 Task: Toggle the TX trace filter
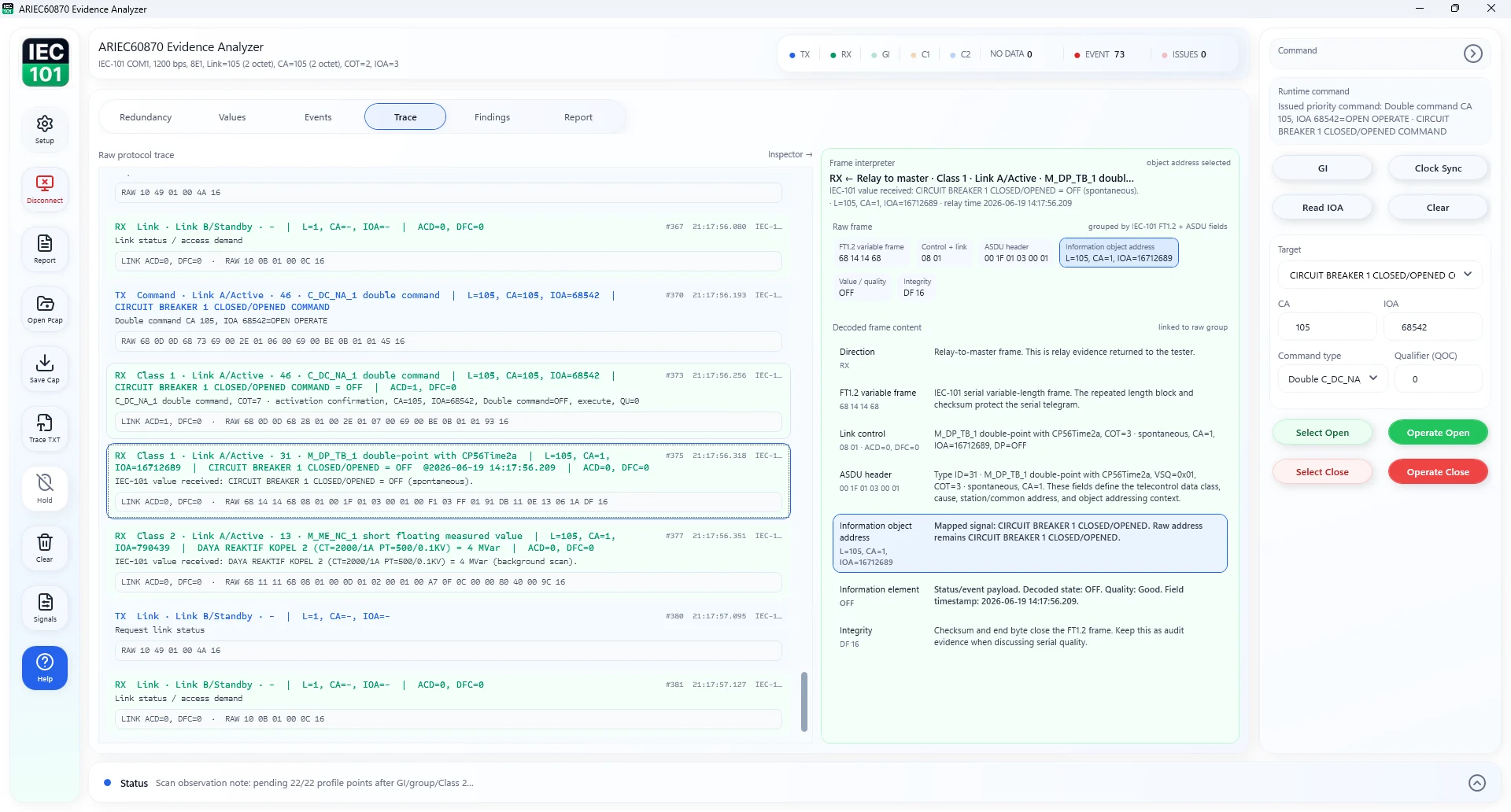(x=800, y=55)
